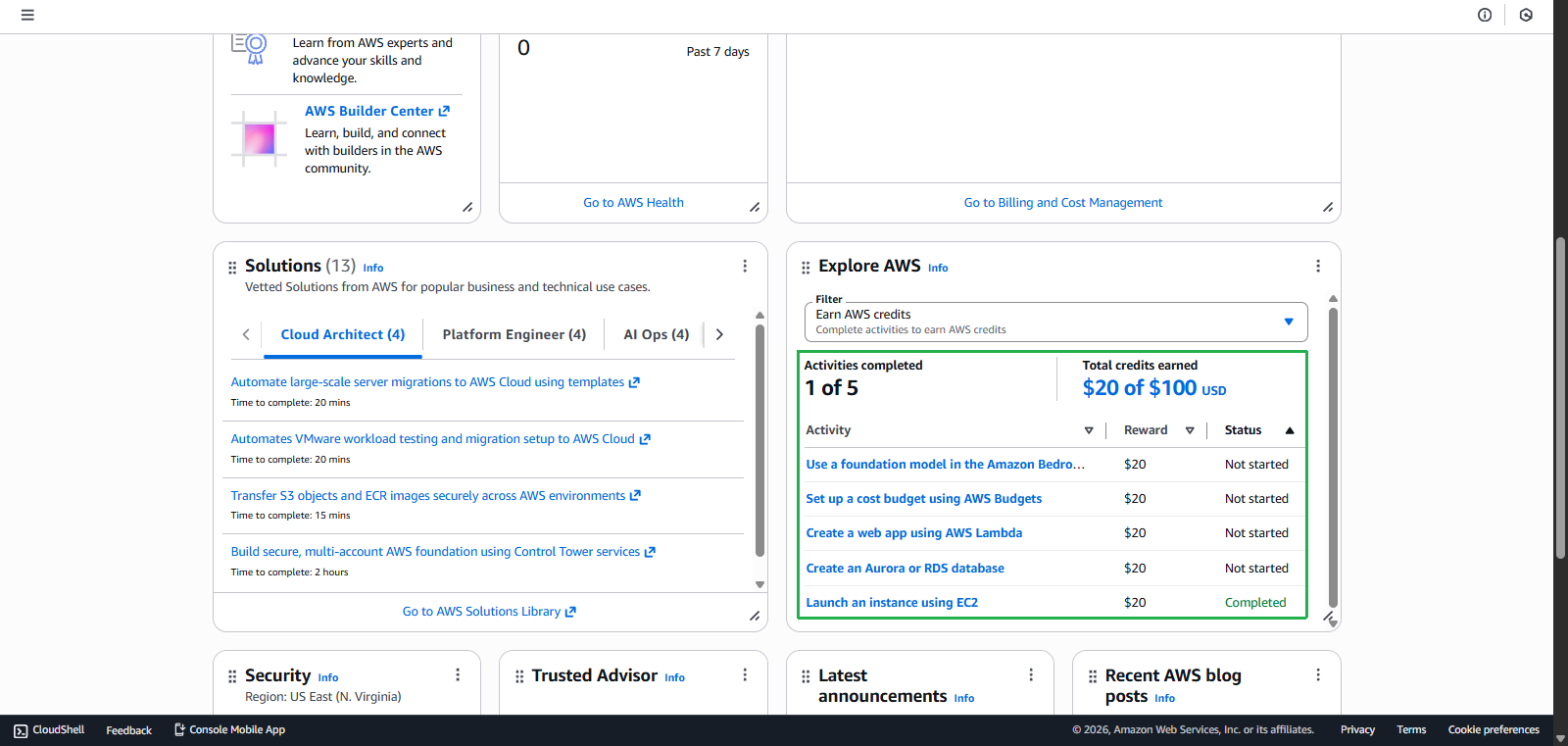This screenshot has height=746, width=1568.
Task: Click the Solutions list vertical scrollbar
Action: pyautogui.click(x=759, y=441)
